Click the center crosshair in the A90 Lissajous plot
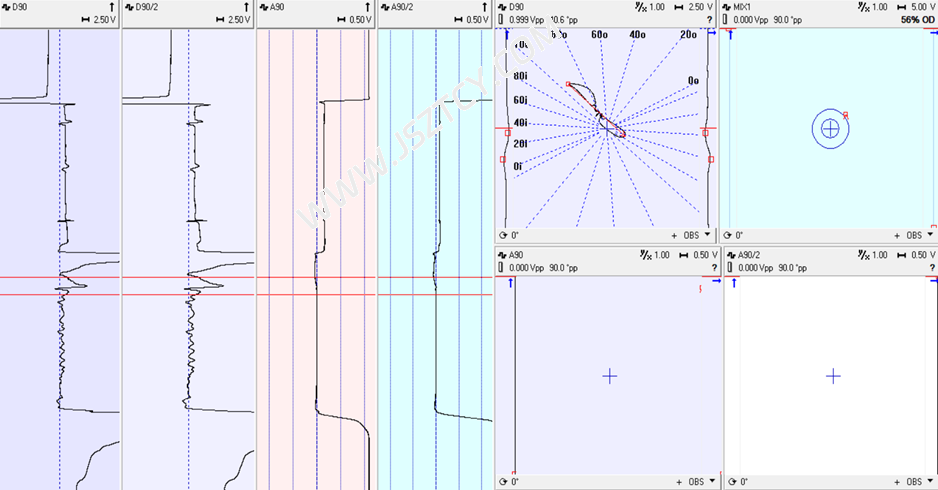The width and height of the screenshot is (938, 490). [609, 376]
